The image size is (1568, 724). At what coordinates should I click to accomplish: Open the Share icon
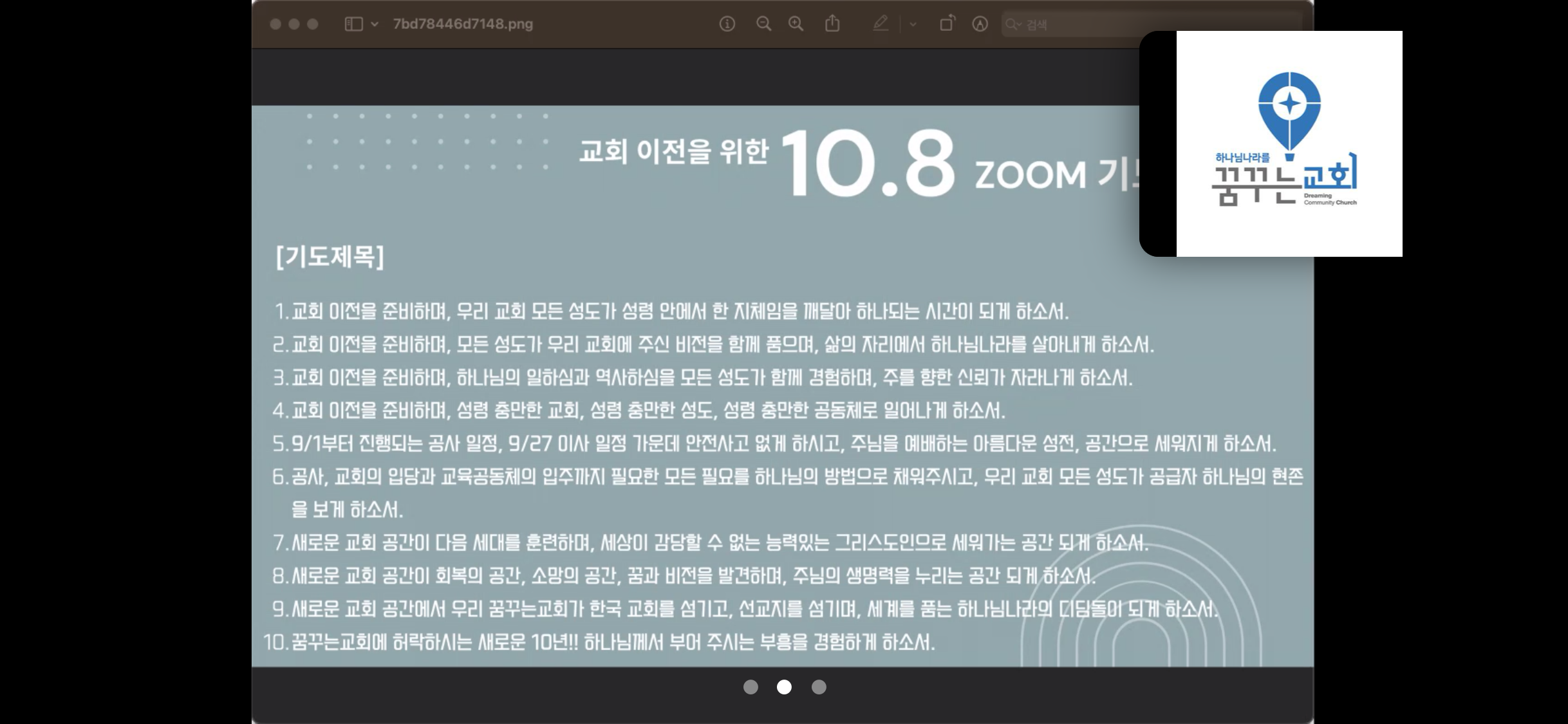click(832, 24)
